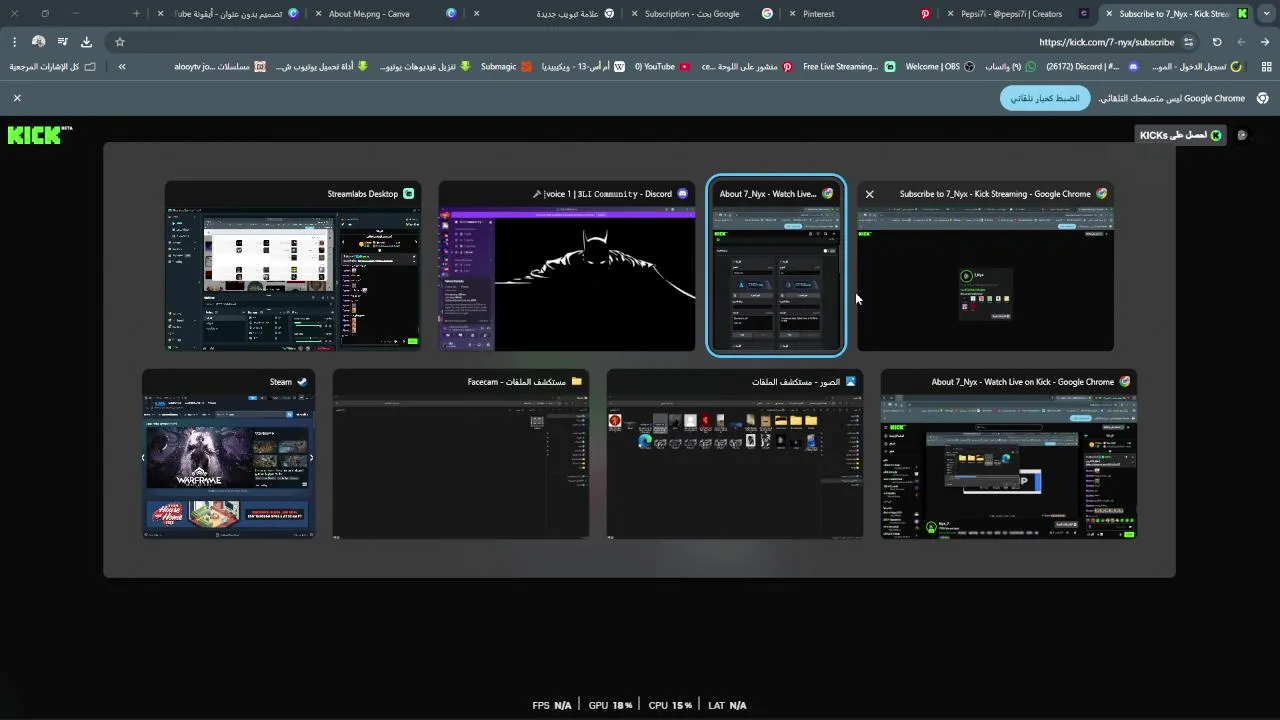
Task: Switch to the Pinterest tab
Action: pyautogui.click(x=860, y=14)
